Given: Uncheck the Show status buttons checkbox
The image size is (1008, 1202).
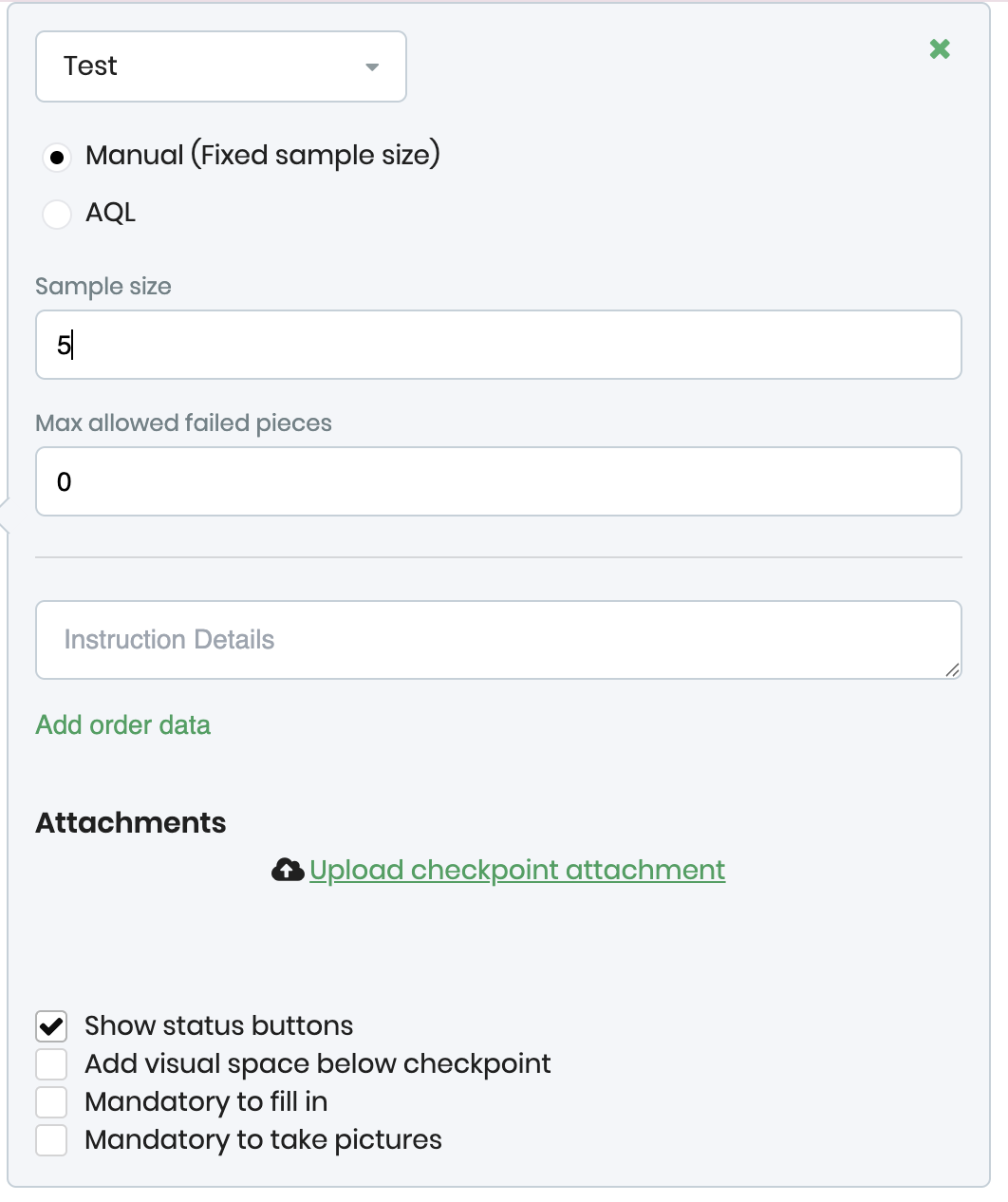Looking at the screenshot, I should [x=51, y=1026].
